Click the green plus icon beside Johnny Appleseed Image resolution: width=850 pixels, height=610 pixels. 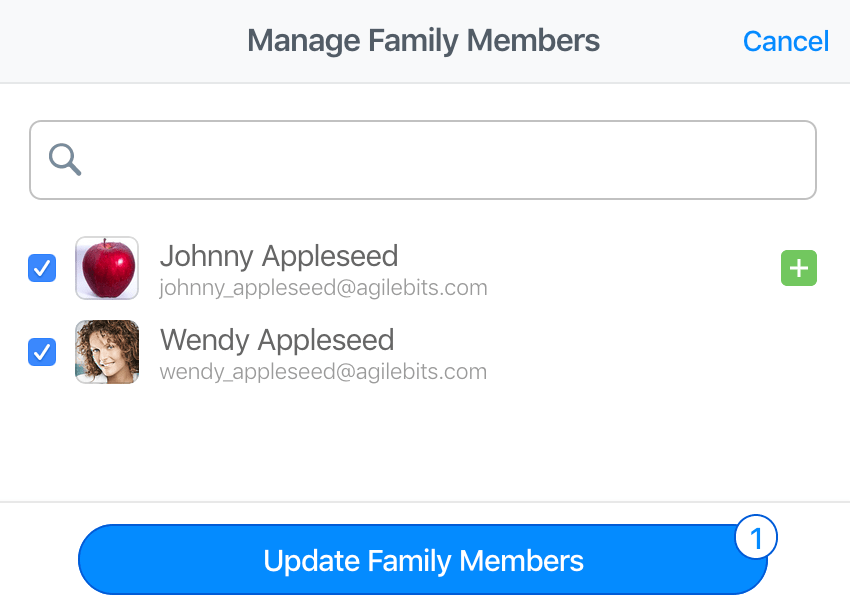point(799,268)
